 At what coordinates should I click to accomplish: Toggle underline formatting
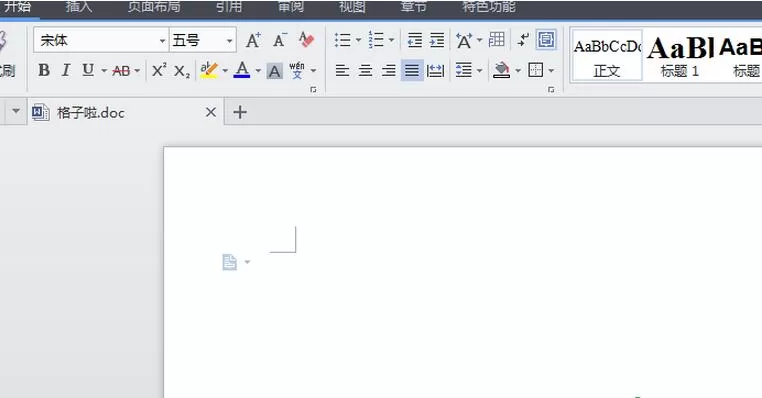pyautogui.click(x=88, y=70)
